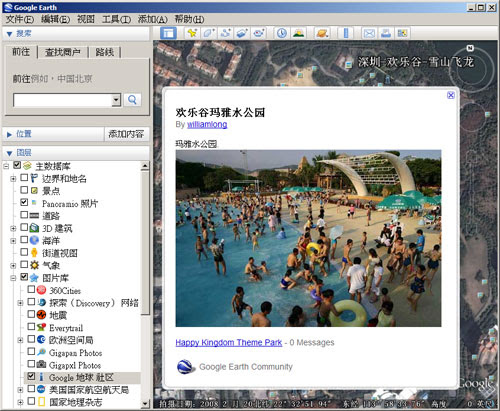Screen dimensions: 500x411
Task: Click the weather sun icon
Action: [34, 265]
